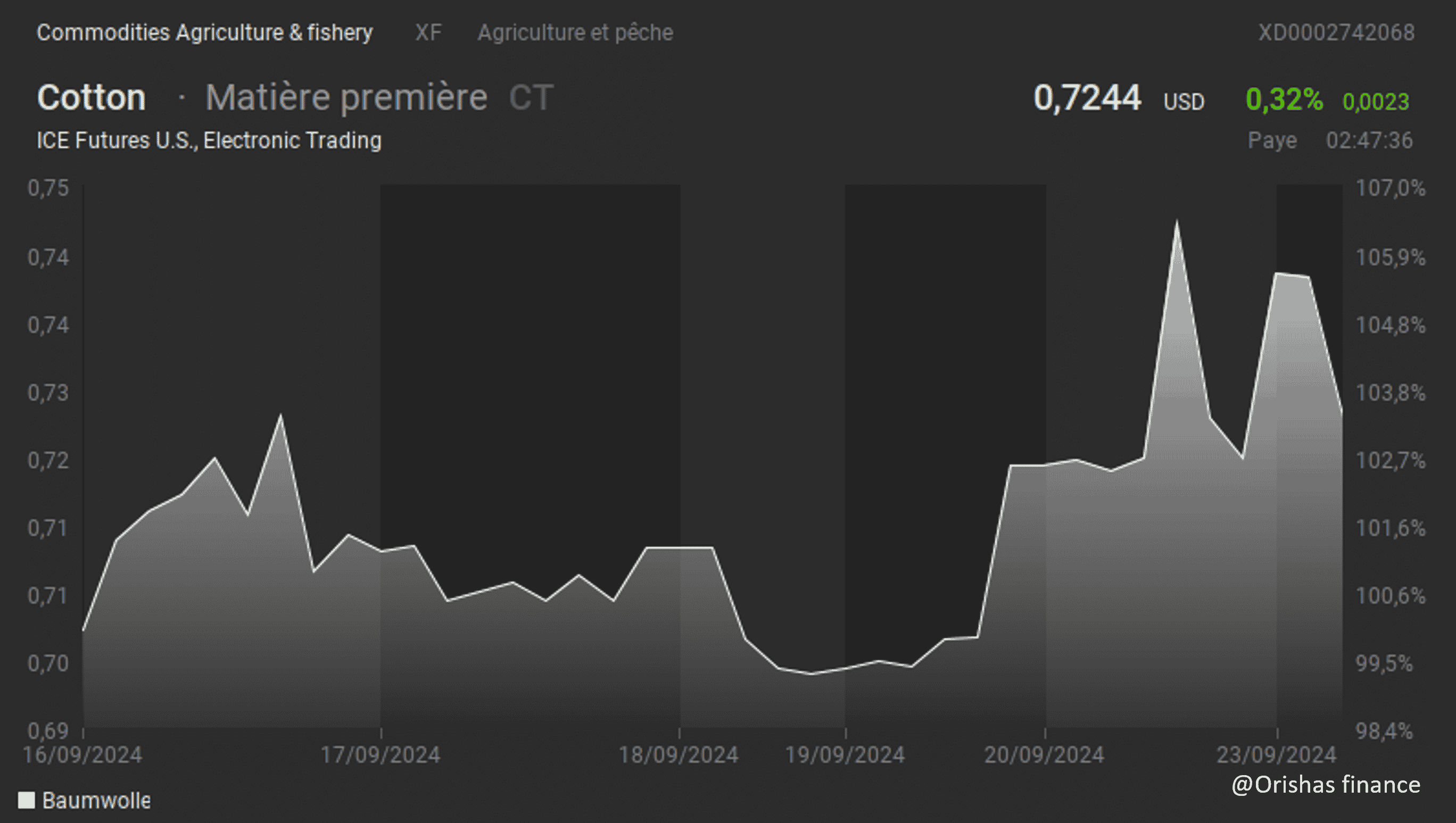Click the 18/09/2024 date axis label

coord(679,754)
